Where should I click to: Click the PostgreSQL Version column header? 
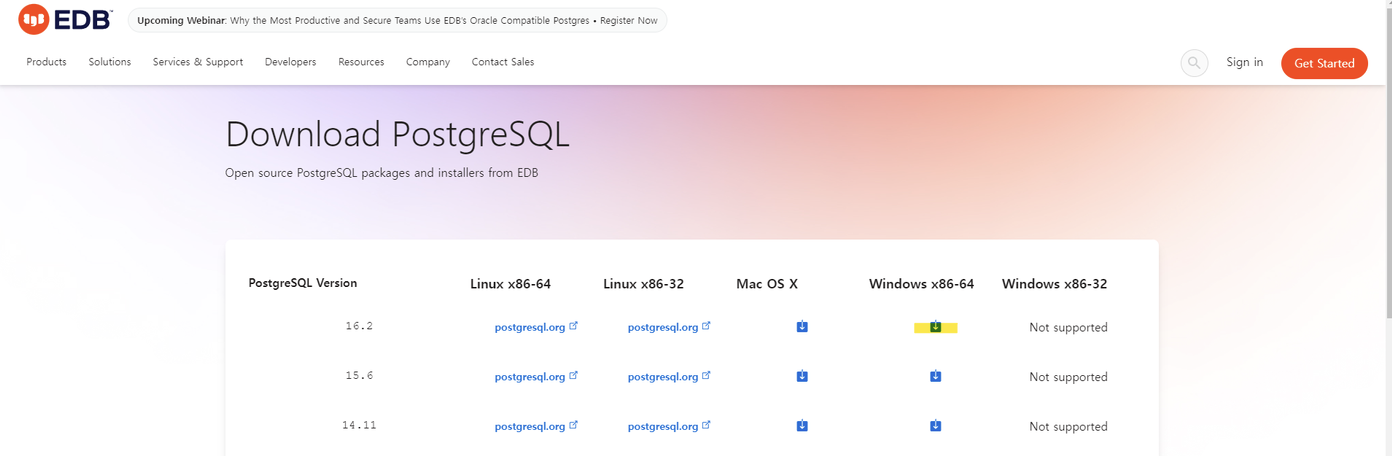pos(303,283)
